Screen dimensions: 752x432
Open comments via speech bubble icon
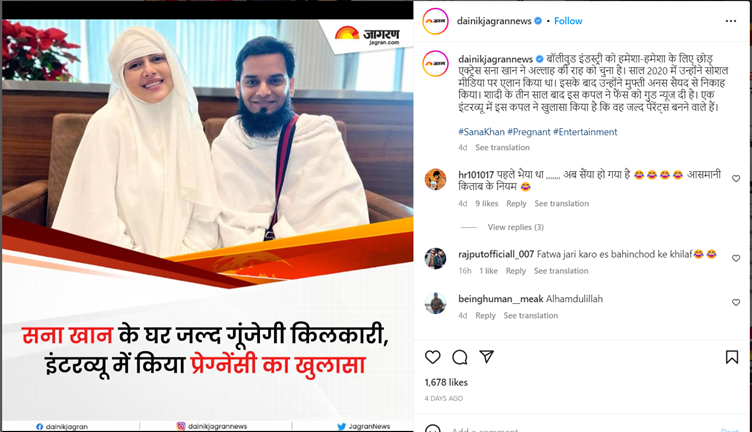pyautogui.click(x=459, y=357)
